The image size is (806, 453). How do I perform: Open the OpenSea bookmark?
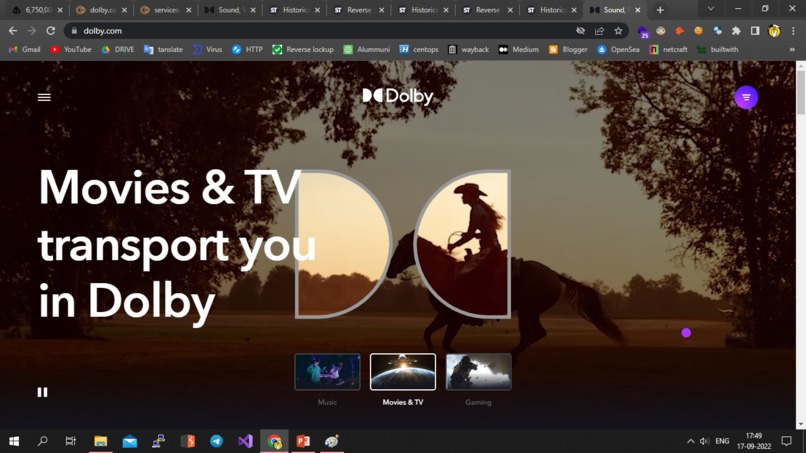tap(618, 49)
